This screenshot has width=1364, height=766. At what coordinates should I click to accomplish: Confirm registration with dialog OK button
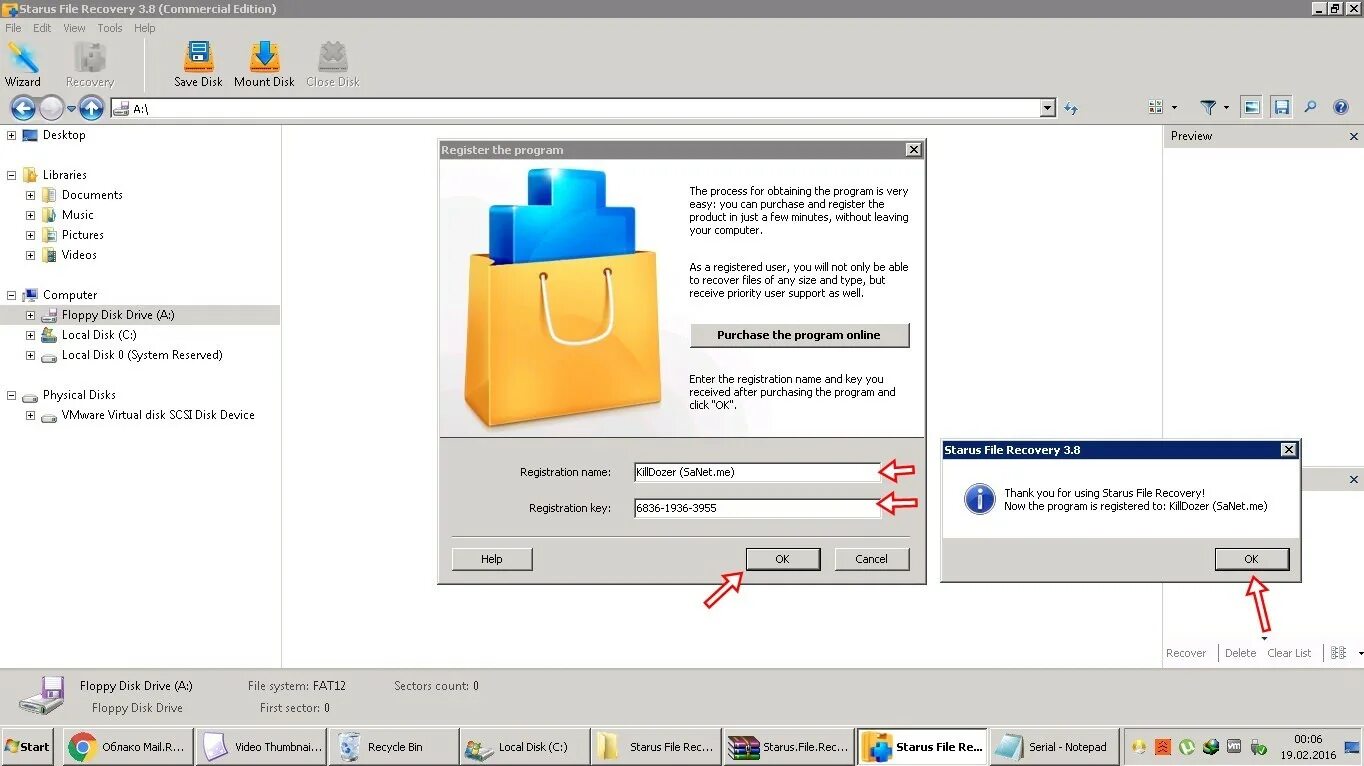[x=782, y=559]
